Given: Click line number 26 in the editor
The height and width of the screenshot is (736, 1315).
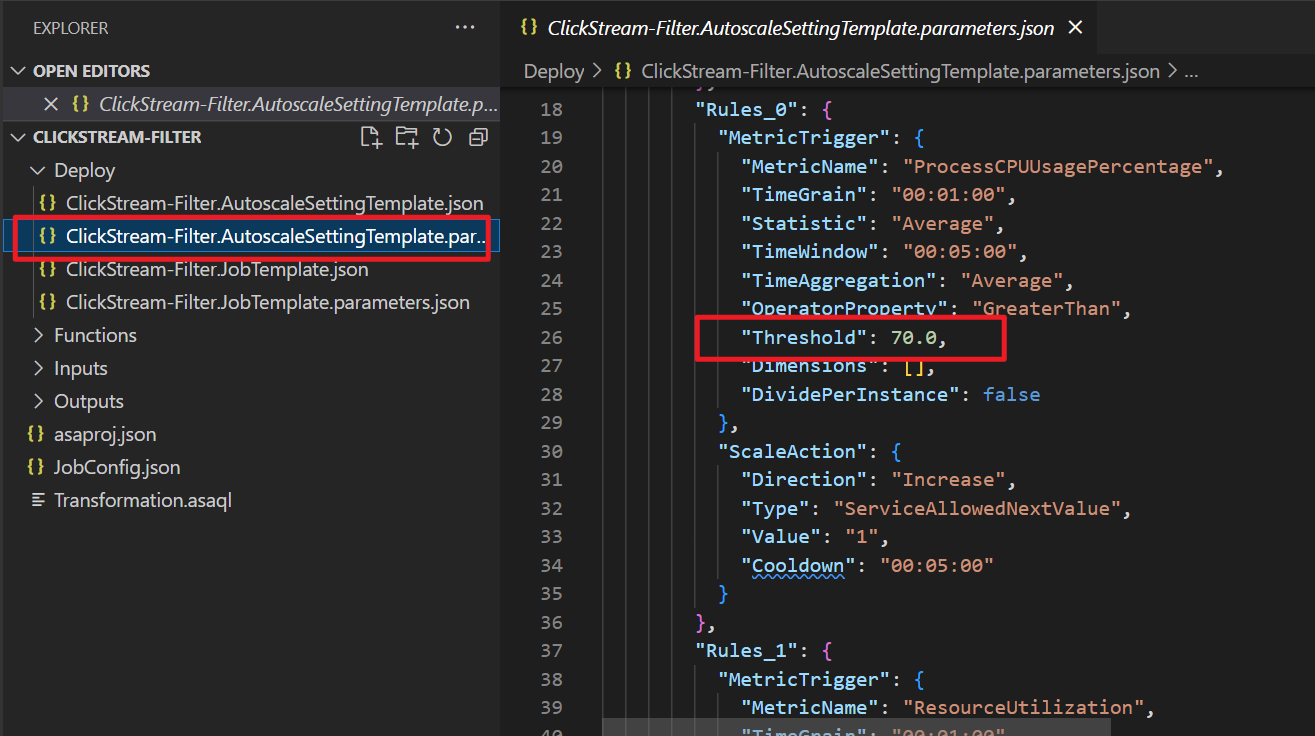Looking at the screenshot, I should 551,337.
